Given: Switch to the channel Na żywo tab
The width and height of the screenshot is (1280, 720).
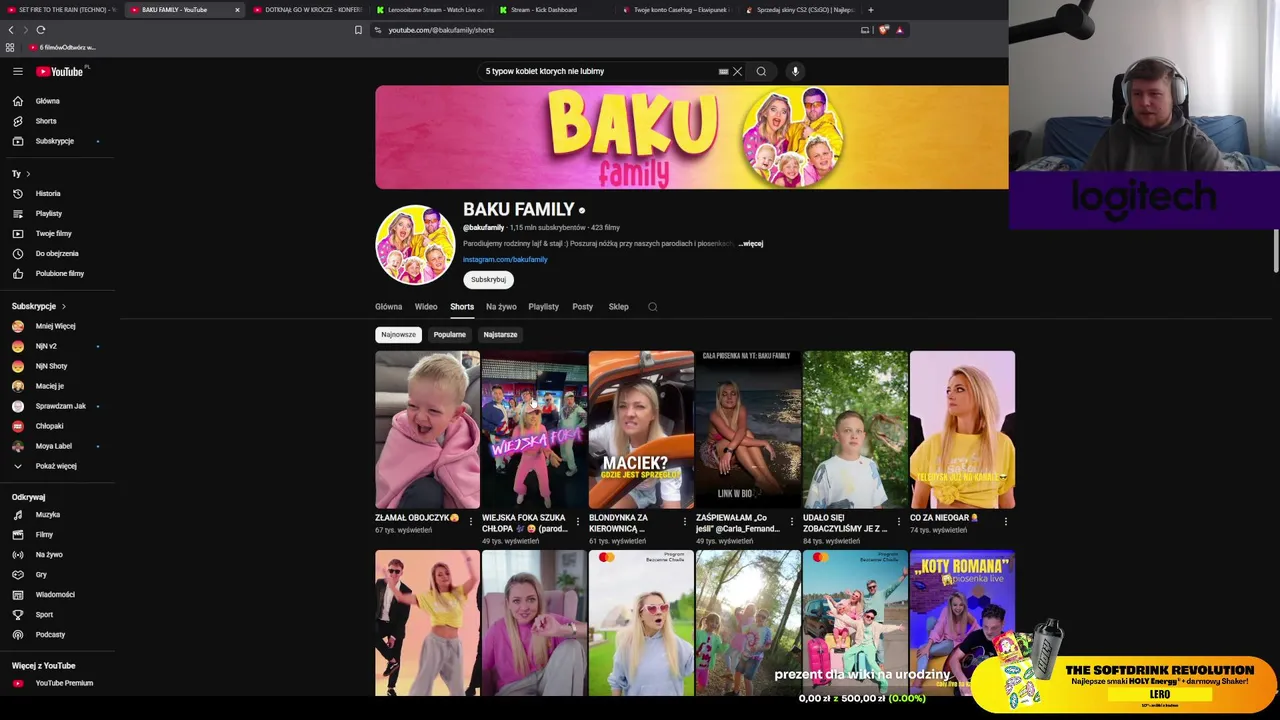Looking at the screenshot, I should (501, 307).
